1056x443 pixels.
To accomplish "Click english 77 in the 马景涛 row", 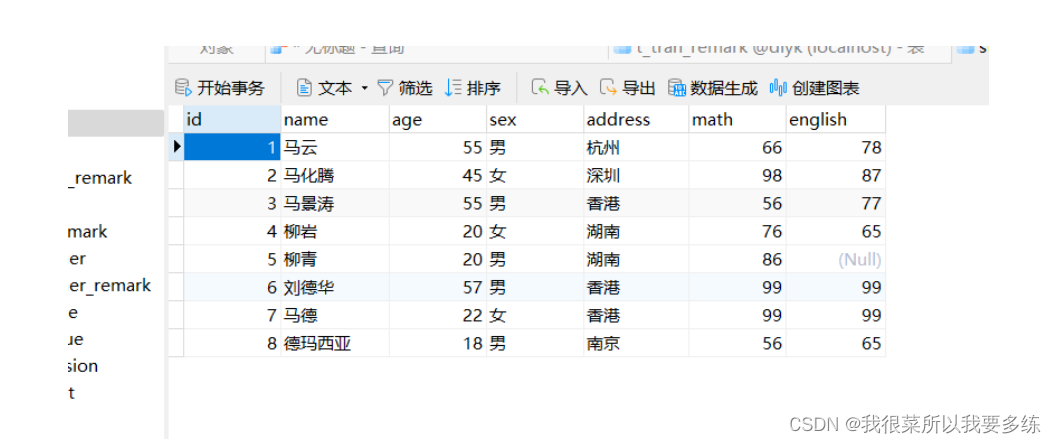I will 836,203.
